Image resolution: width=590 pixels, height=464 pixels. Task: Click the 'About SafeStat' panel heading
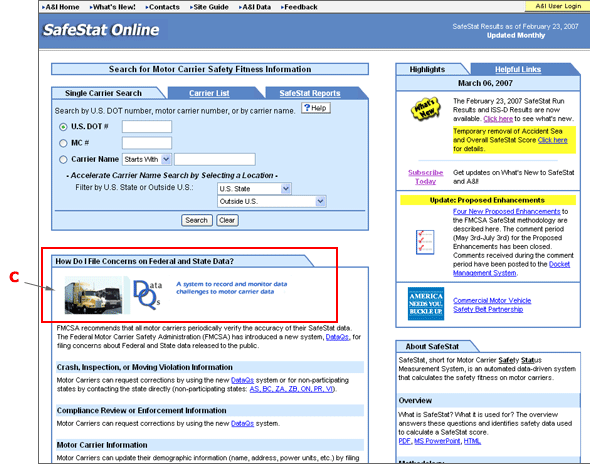click(x=432, y=347)
